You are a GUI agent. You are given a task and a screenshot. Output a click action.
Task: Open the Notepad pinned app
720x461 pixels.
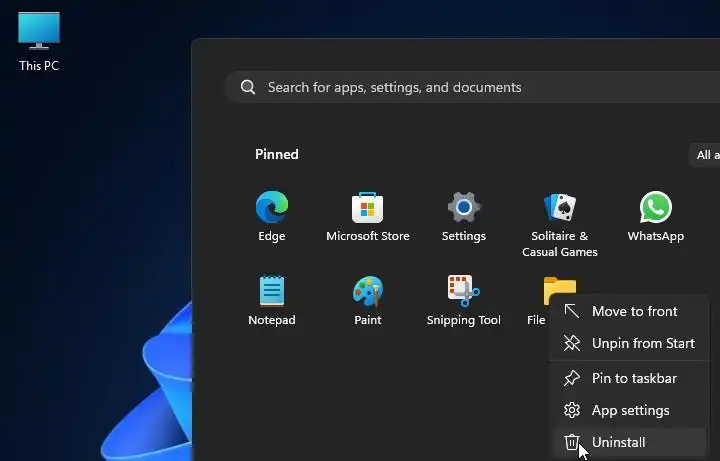pos(272,300)
